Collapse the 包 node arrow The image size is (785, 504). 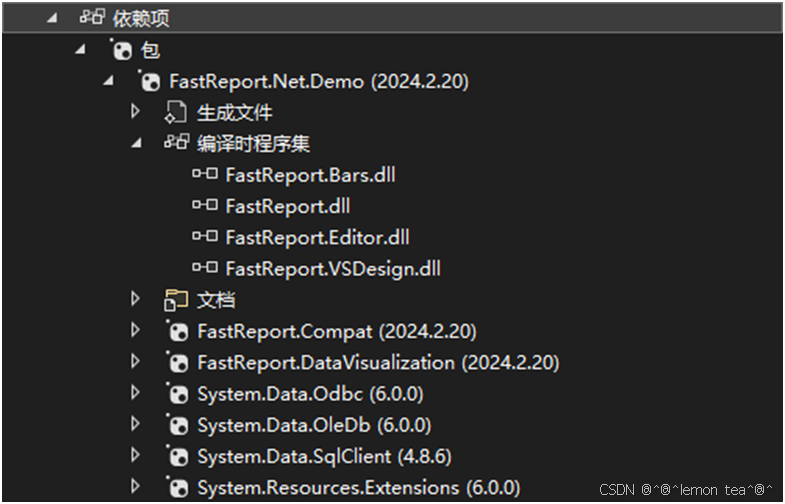[x=80, y=50]
